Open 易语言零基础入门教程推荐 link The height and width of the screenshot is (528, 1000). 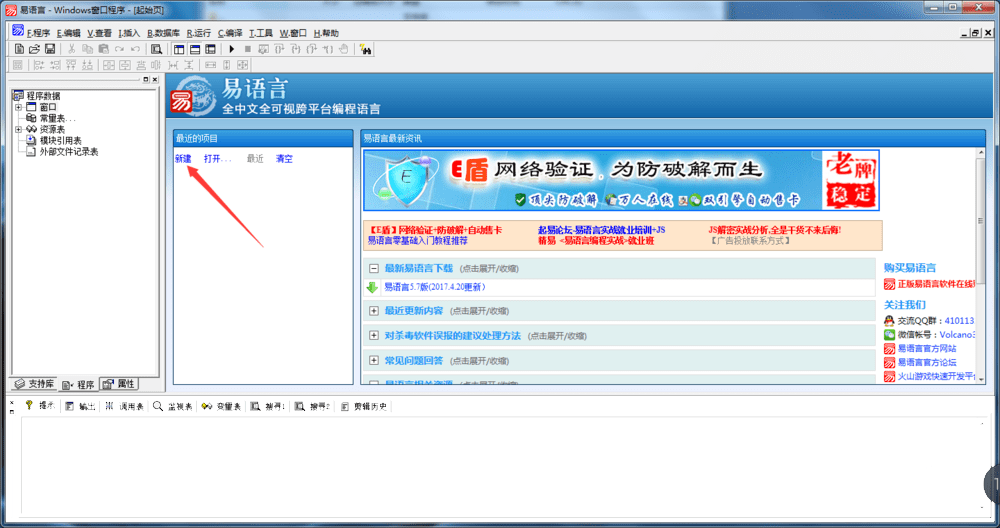pos(418,241)
